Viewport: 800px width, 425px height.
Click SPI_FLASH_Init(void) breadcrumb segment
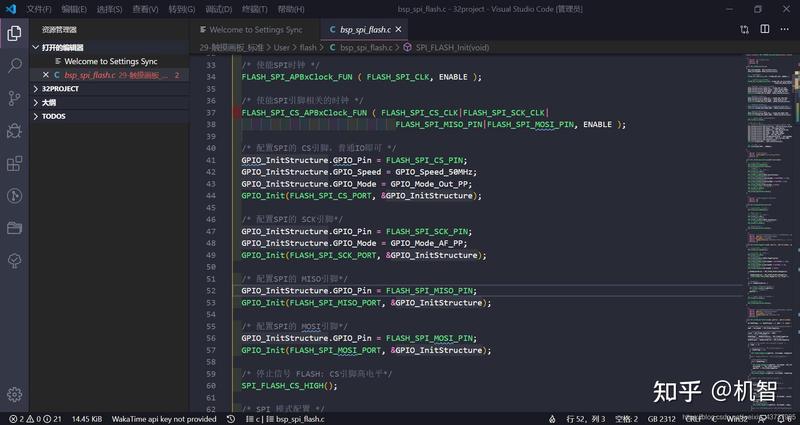[453, 47]
